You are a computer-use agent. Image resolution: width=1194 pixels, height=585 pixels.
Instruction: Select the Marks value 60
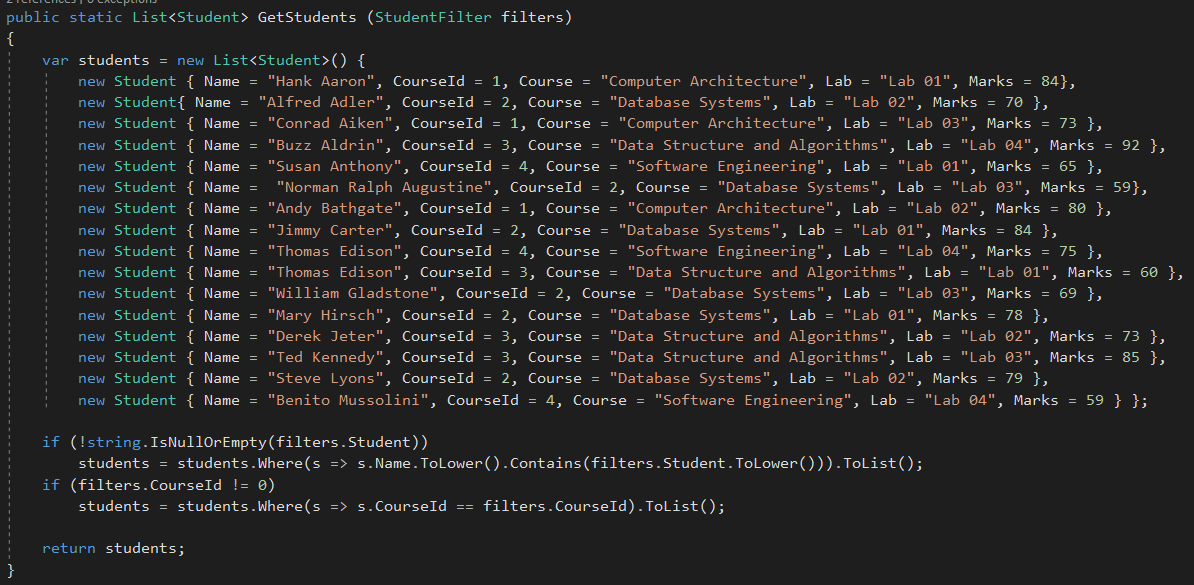tap(1149, 272)
